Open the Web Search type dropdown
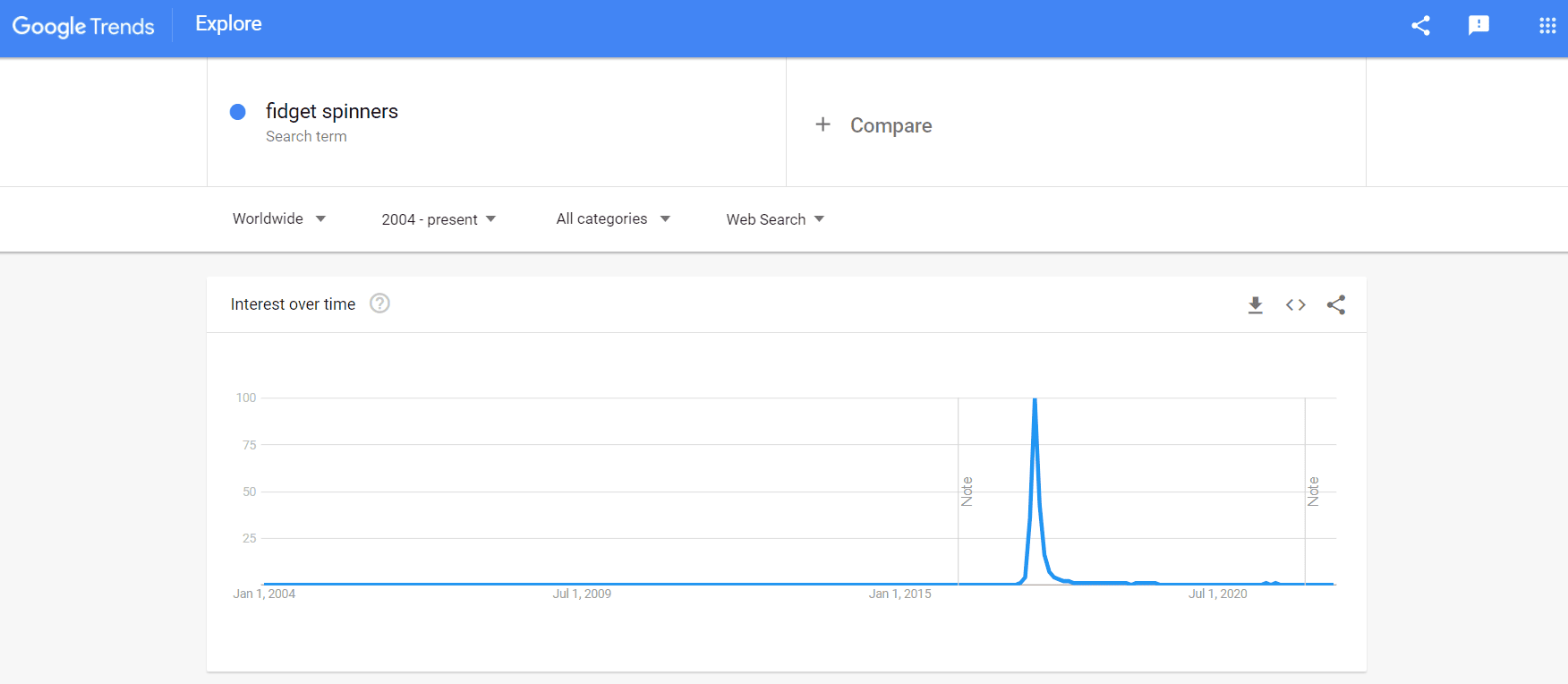This screenshot has width=1568, height=684. (775, 219)
